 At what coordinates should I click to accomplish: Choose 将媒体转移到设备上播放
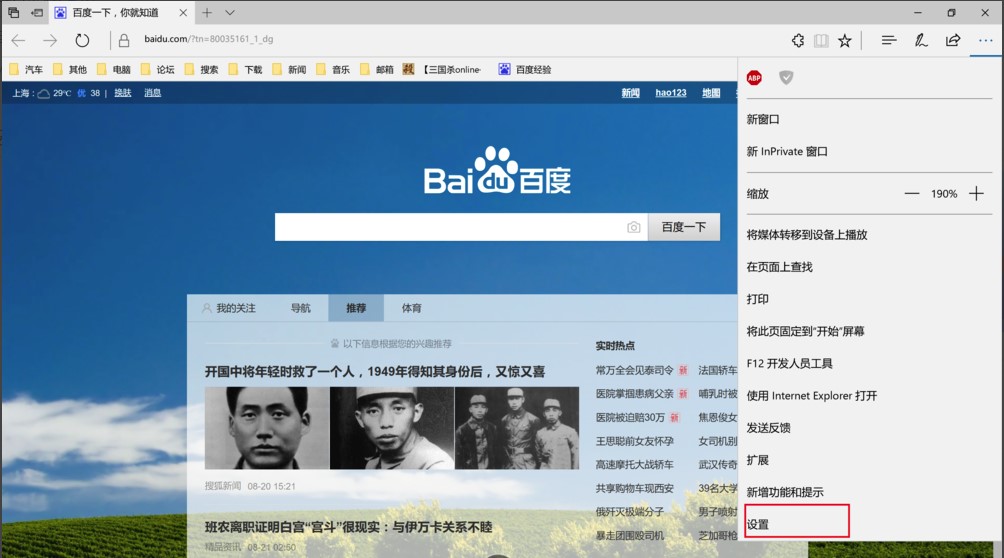click(807, 234)
